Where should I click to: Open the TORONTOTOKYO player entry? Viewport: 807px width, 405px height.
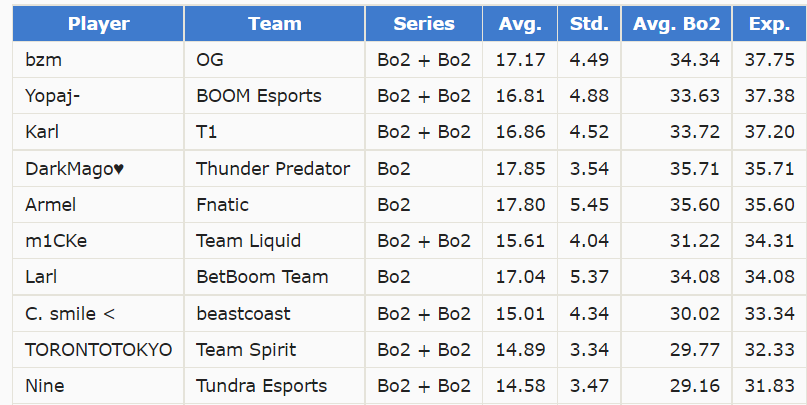coord(98,350)
